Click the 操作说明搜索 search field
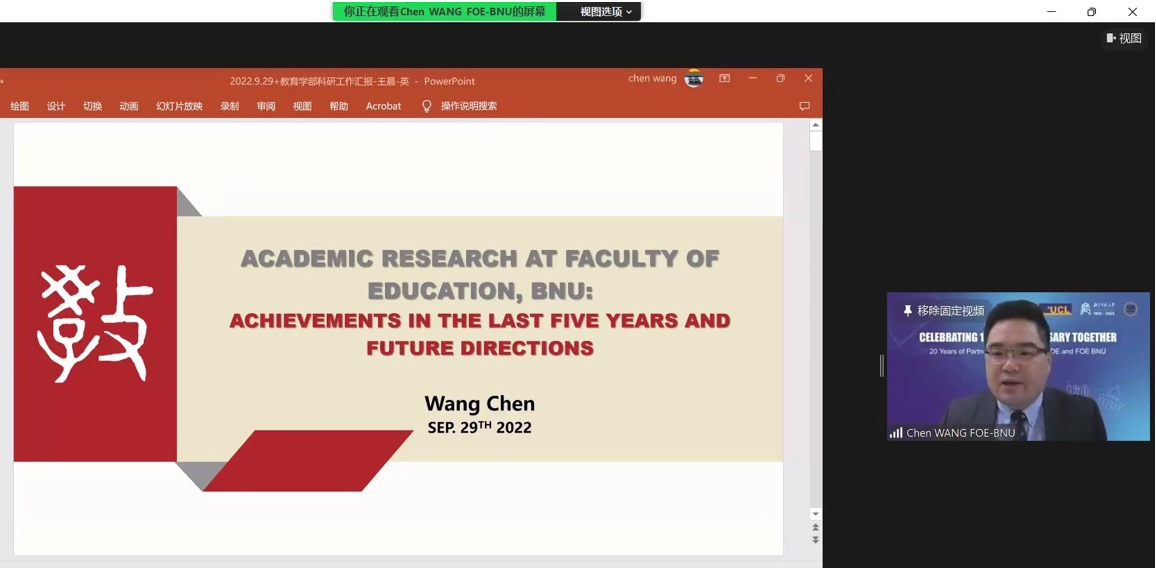The image size is (1156, 568). 469,106
